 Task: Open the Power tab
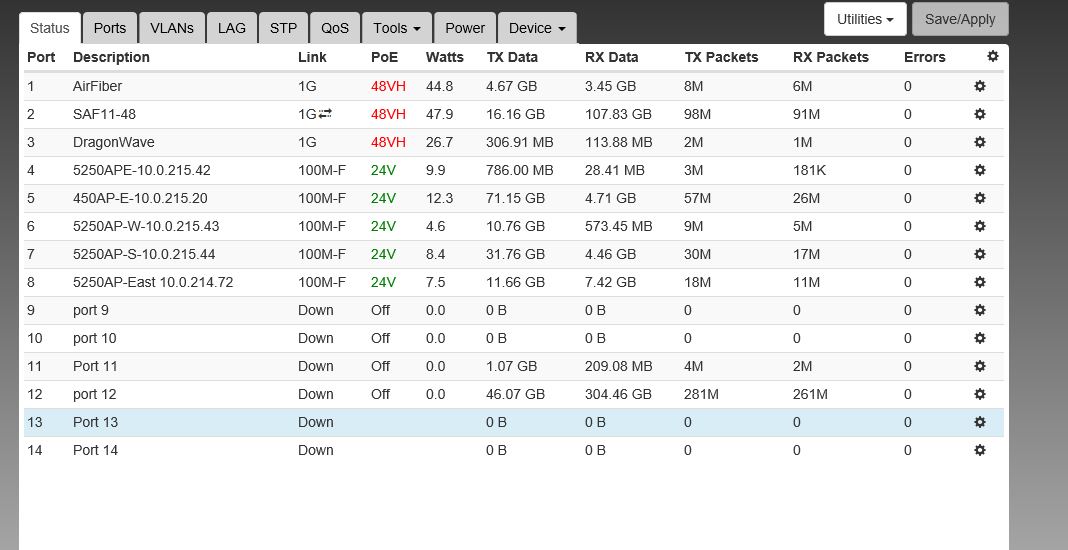tap(465, 28)
